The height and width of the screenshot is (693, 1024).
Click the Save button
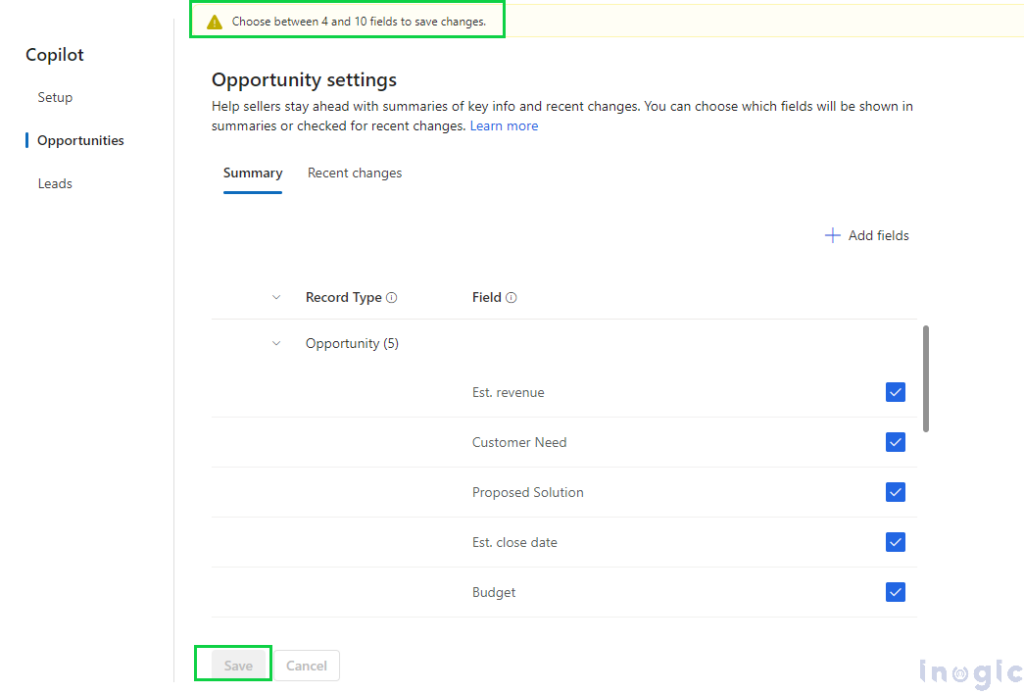[x=238, y=665]
